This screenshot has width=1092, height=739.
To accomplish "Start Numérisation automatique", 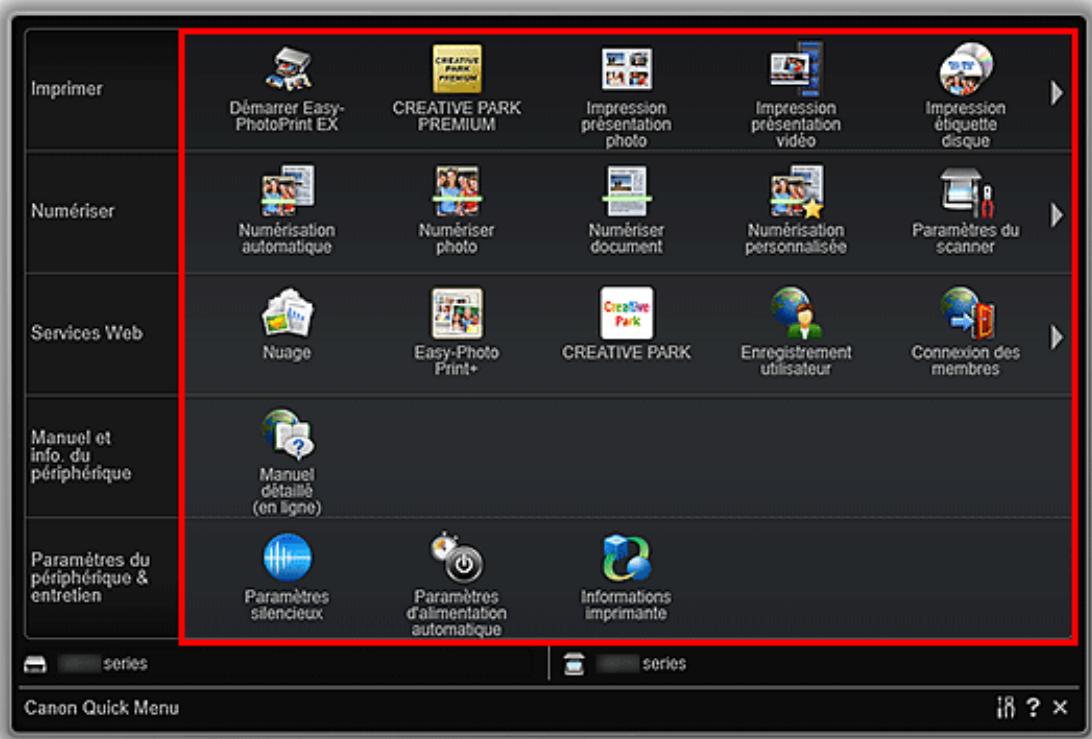I will (286, 209).
